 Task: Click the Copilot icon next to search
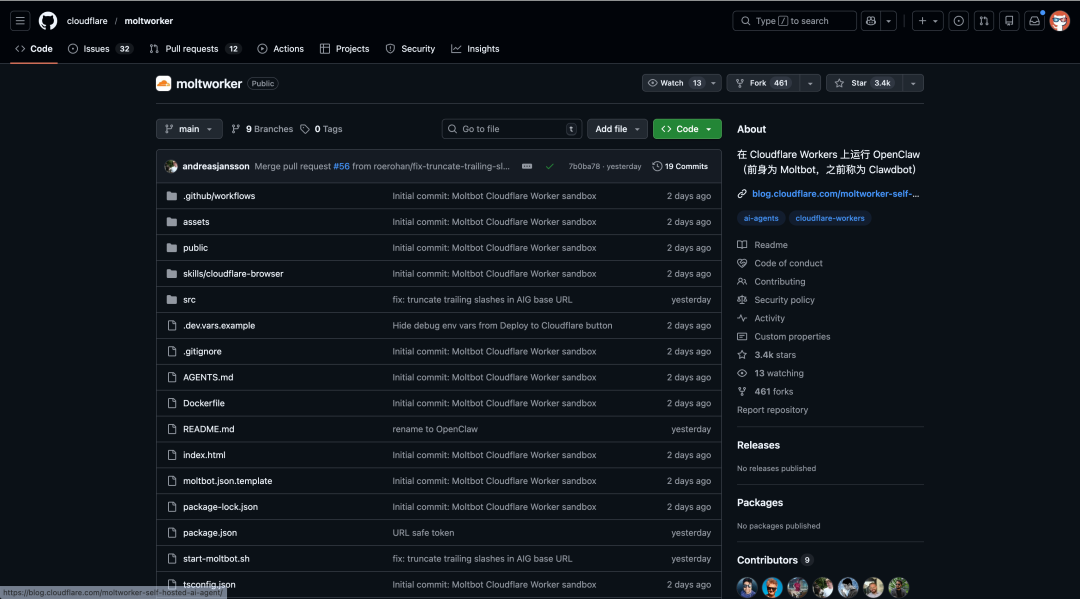click(868, 20)
